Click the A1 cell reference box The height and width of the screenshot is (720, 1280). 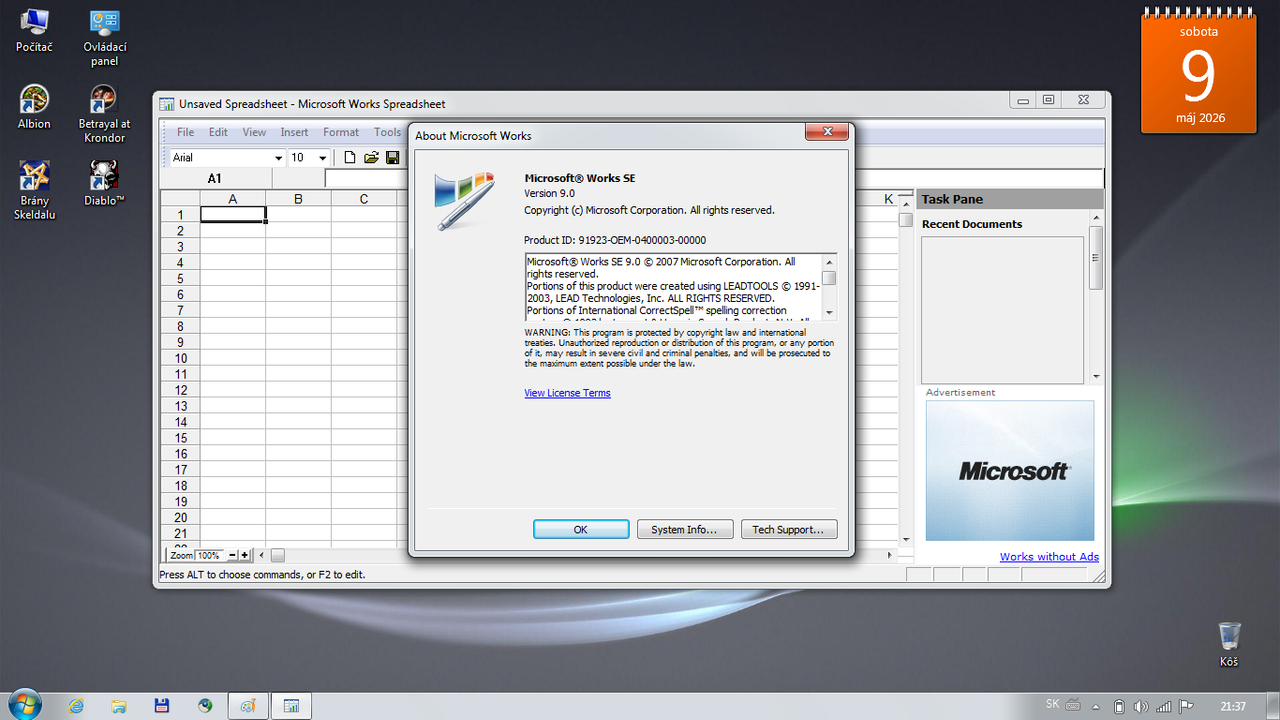(215, 179)
